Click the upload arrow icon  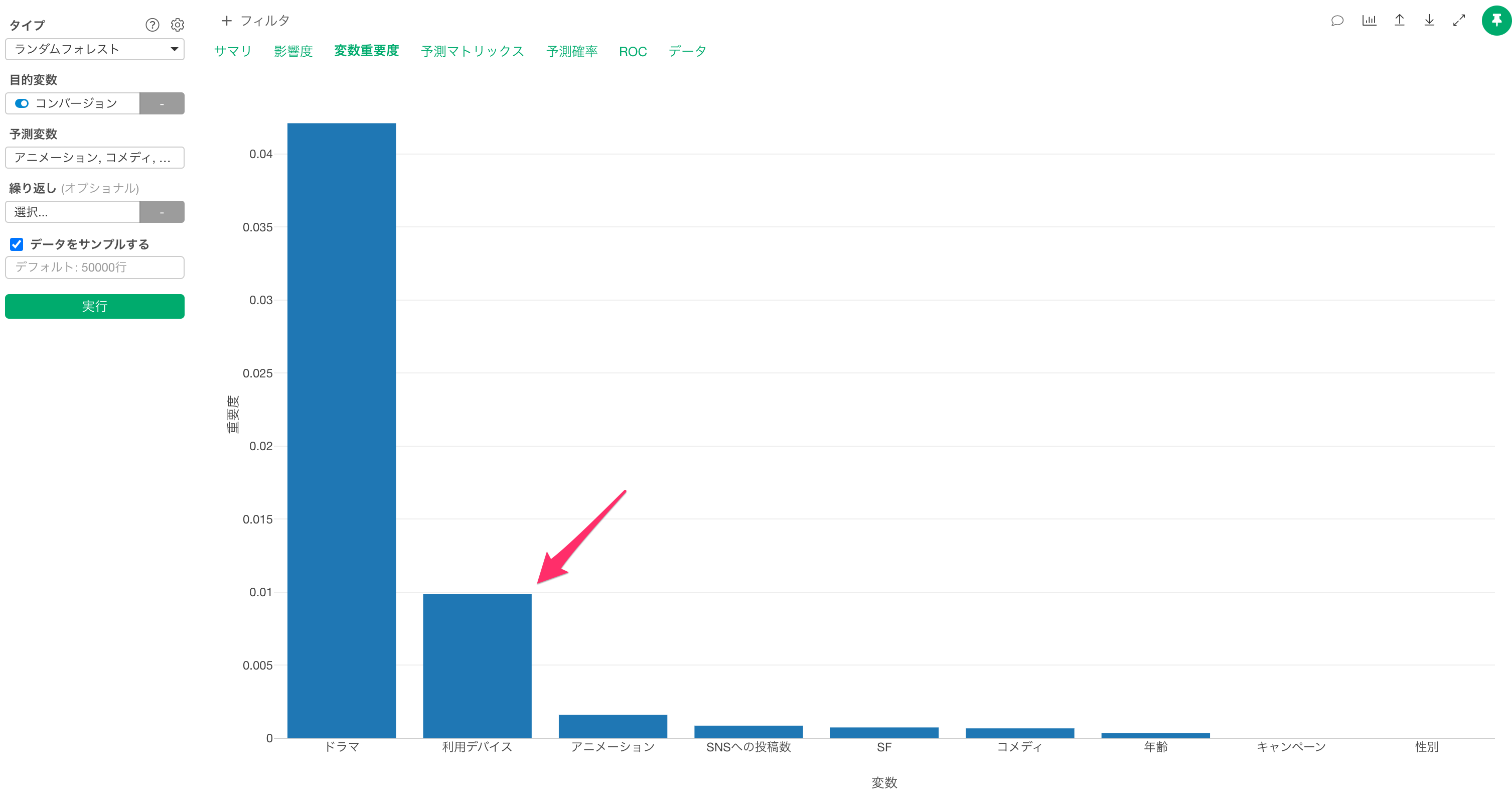[x=1399, y=21]
